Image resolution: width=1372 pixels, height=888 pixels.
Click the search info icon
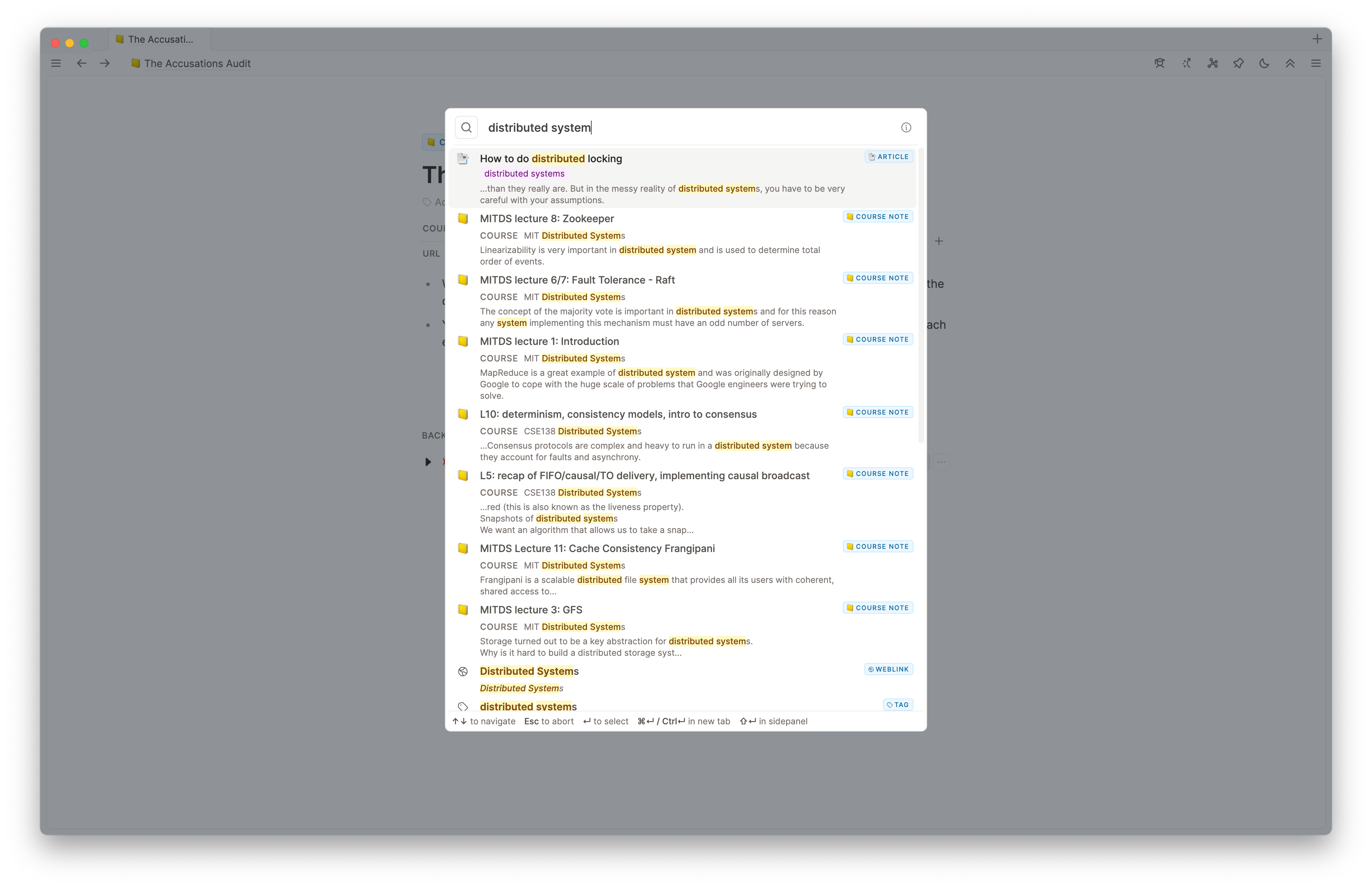906,127
